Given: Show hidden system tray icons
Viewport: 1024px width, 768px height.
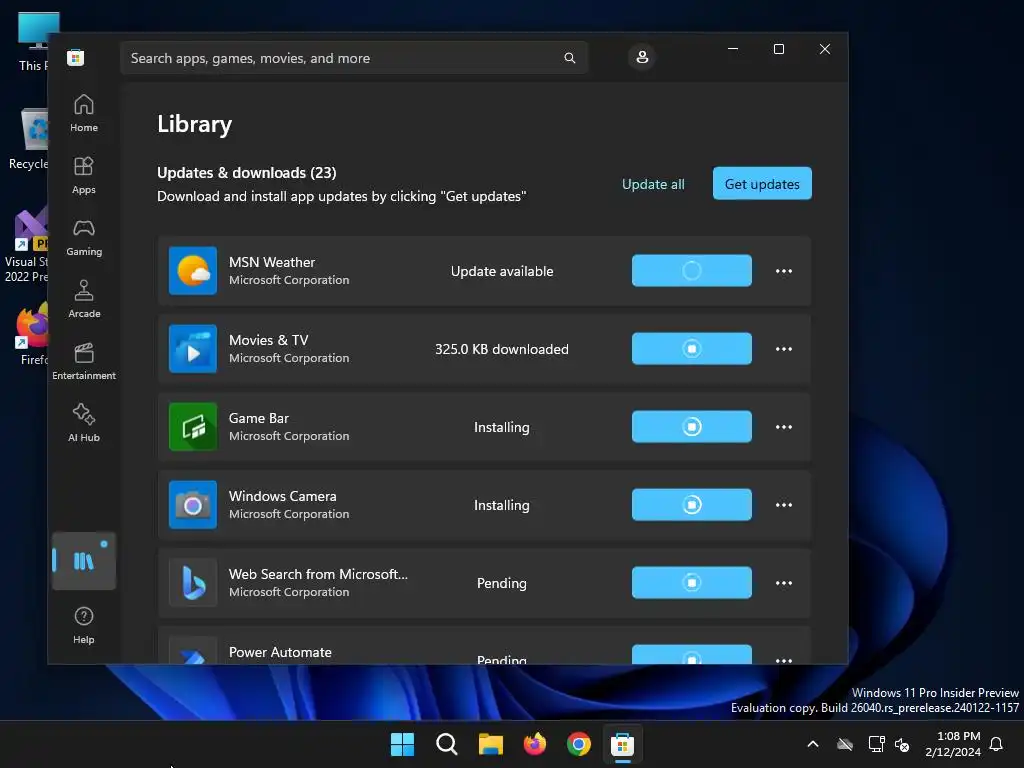Looking at the screenshot, I should (813, 744).
